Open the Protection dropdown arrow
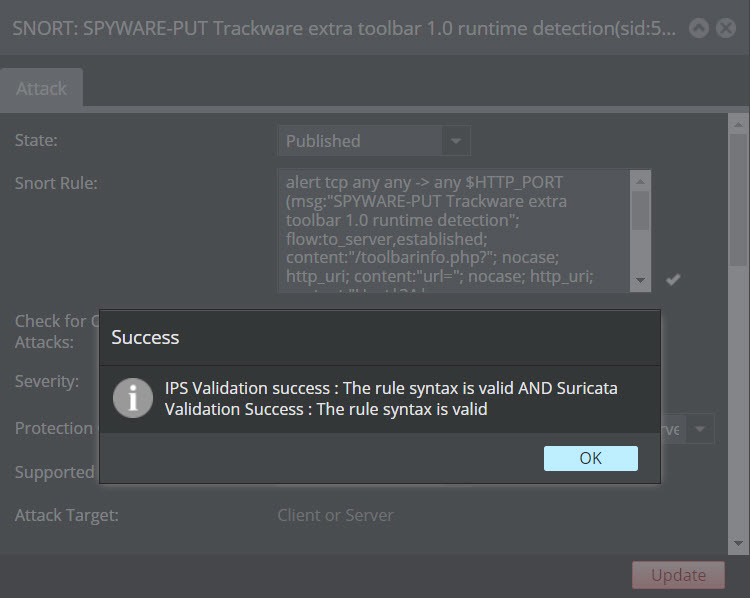Viewport: 750px width, 598px height. [x=700, y=429]
